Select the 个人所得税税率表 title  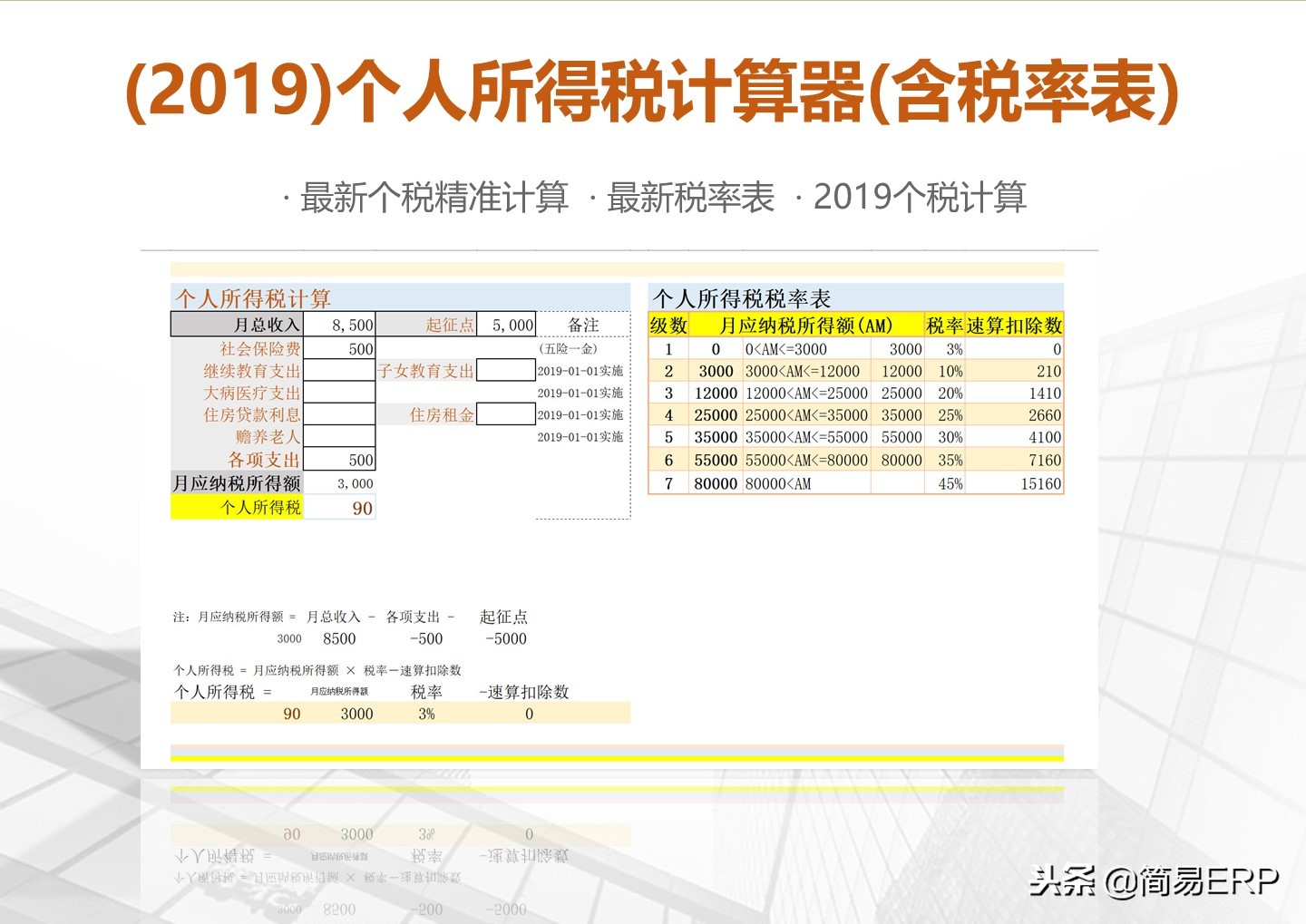(742, 298)
